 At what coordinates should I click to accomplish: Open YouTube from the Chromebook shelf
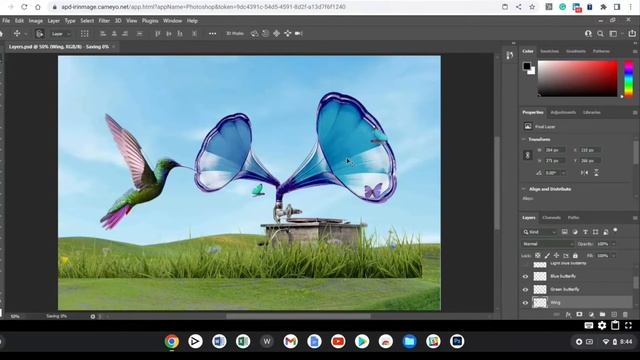pyautogui.click(x=338, y=341)
